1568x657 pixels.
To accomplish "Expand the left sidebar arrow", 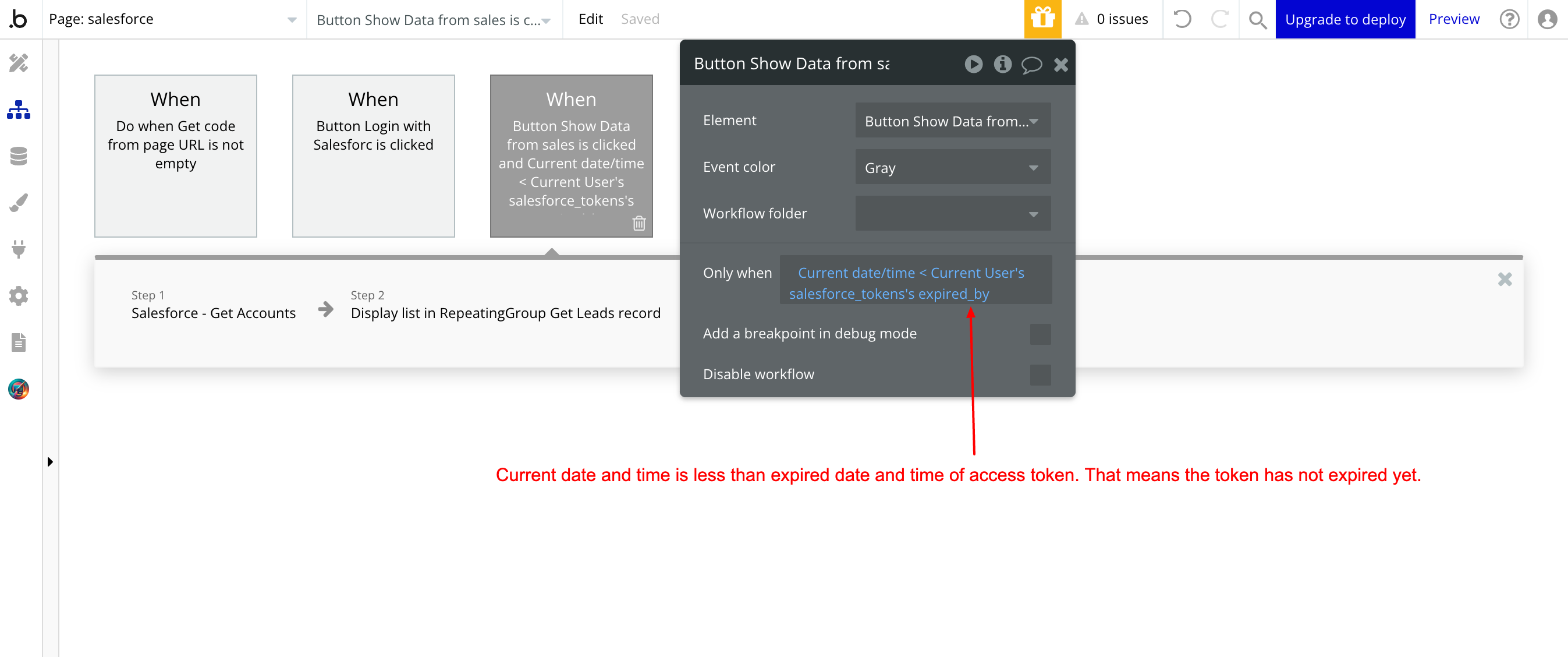I will pos(50,461).
